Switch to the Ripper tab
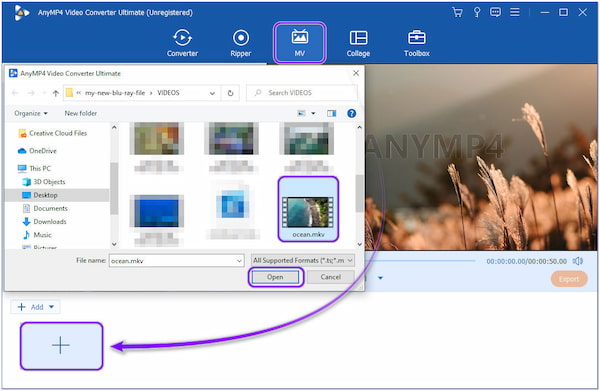Viewport: 600px width, 391px height. point(241,43)
